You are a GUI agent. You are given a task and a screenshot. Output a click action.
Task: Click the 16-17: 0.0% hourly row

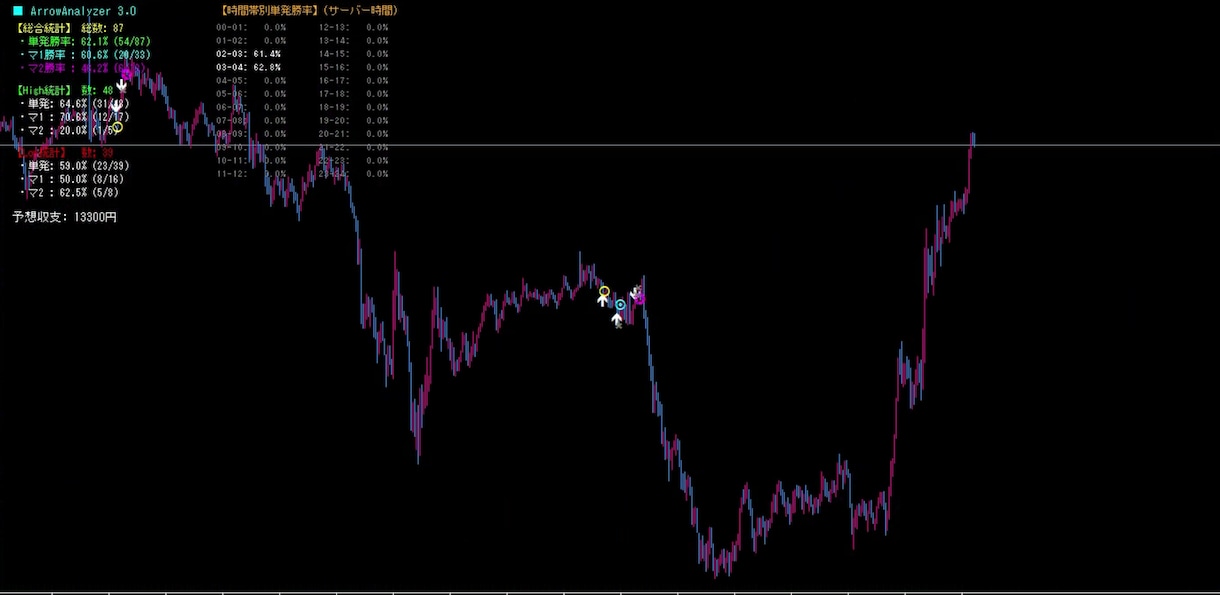point(353,80)
